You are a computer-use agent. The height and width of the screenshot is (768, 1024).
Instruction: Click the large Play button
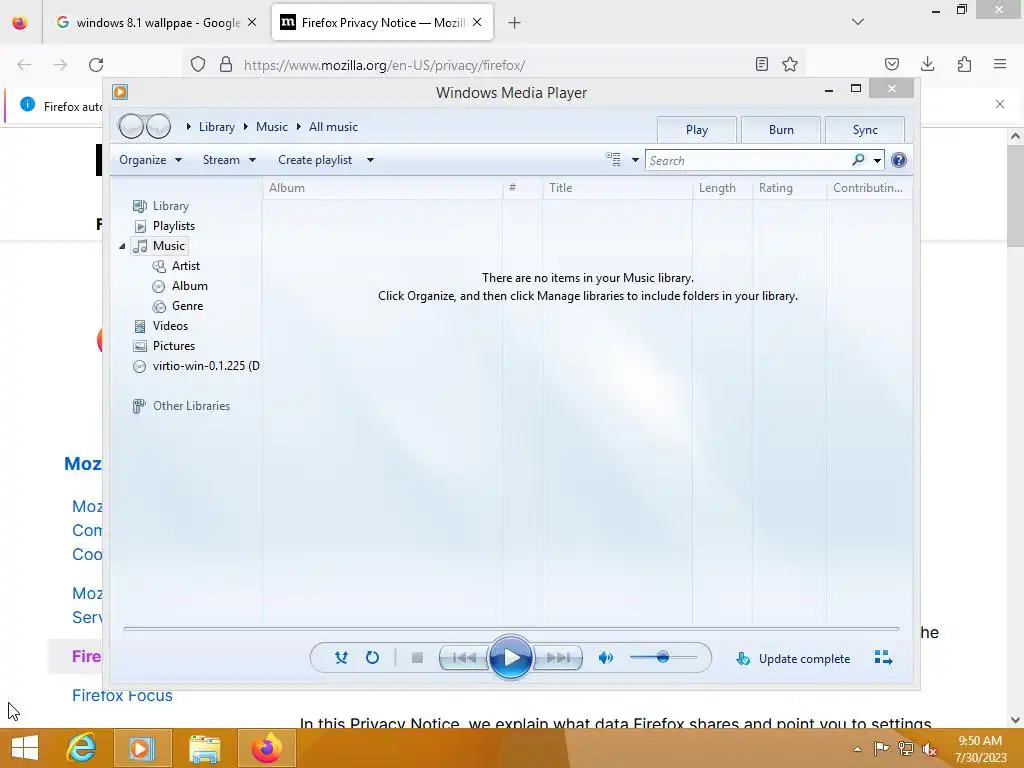[511, 658]
